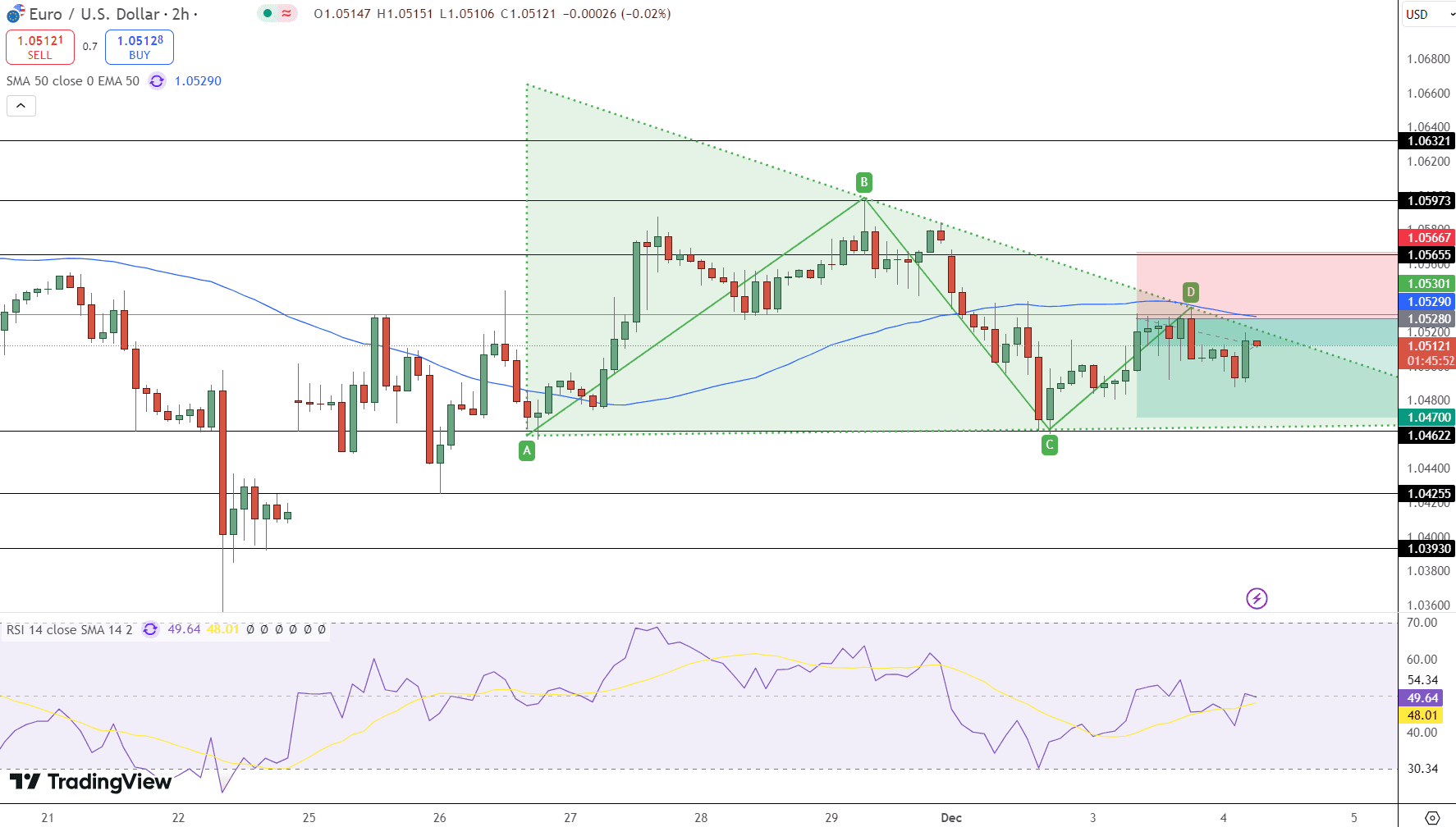Click the 70.00 RSI scale value

pos(1422,623)
